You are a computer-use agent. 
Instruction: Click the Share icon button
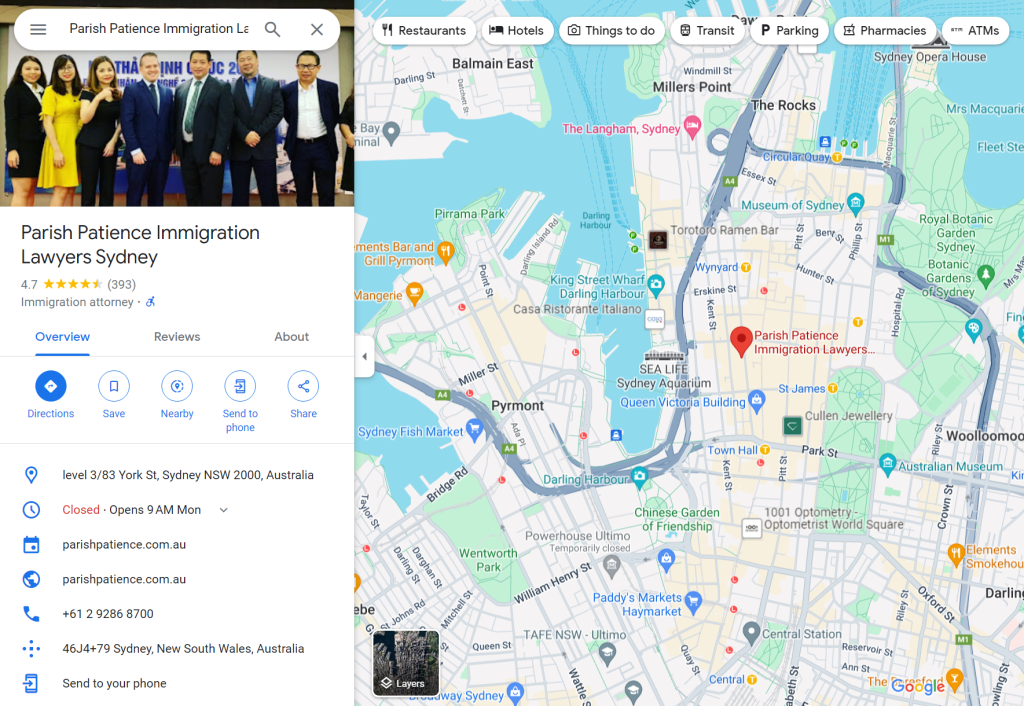[x=304, y=387]
